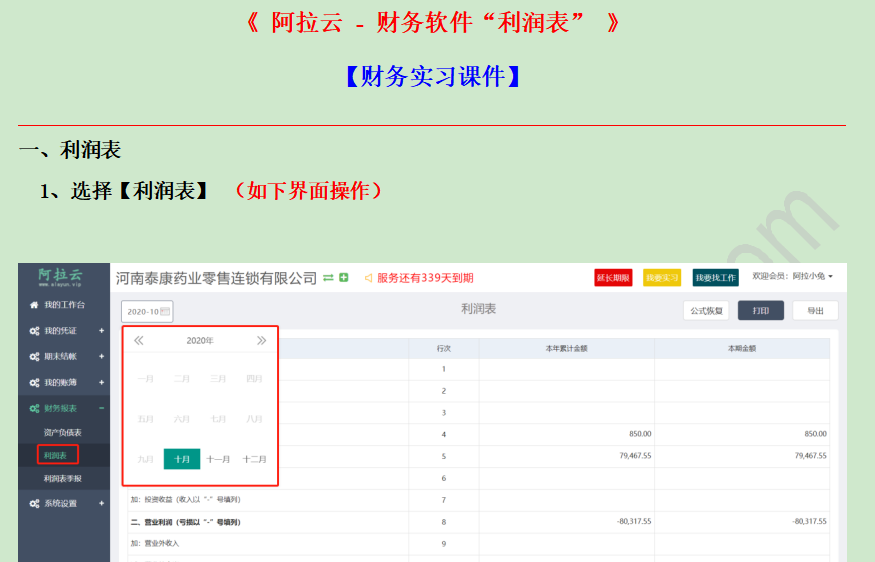
Task: Select 三月 in the month picker
Action: (218, 379)
